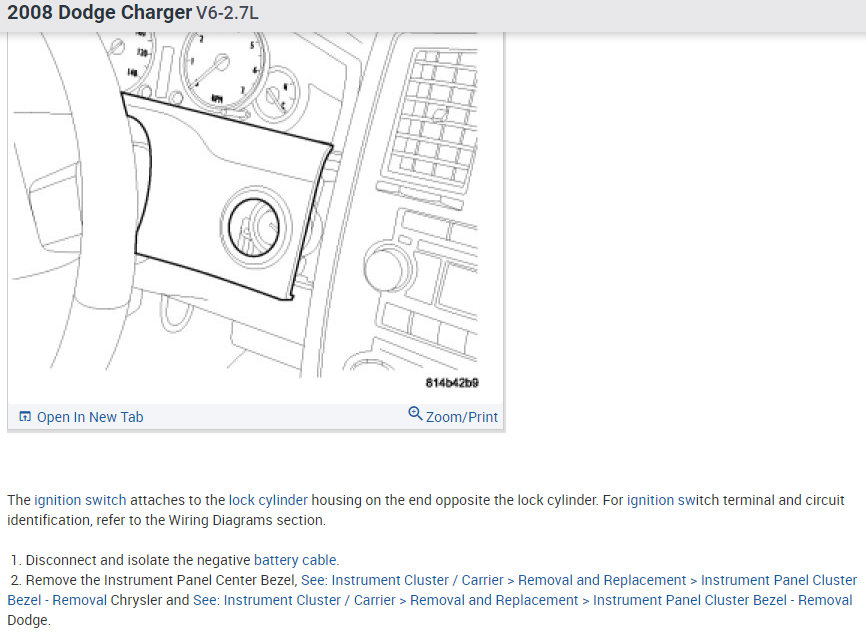Click the Open In New Tab icon
This screenshot has height=636, width=866.
click(x=25, y=416)
